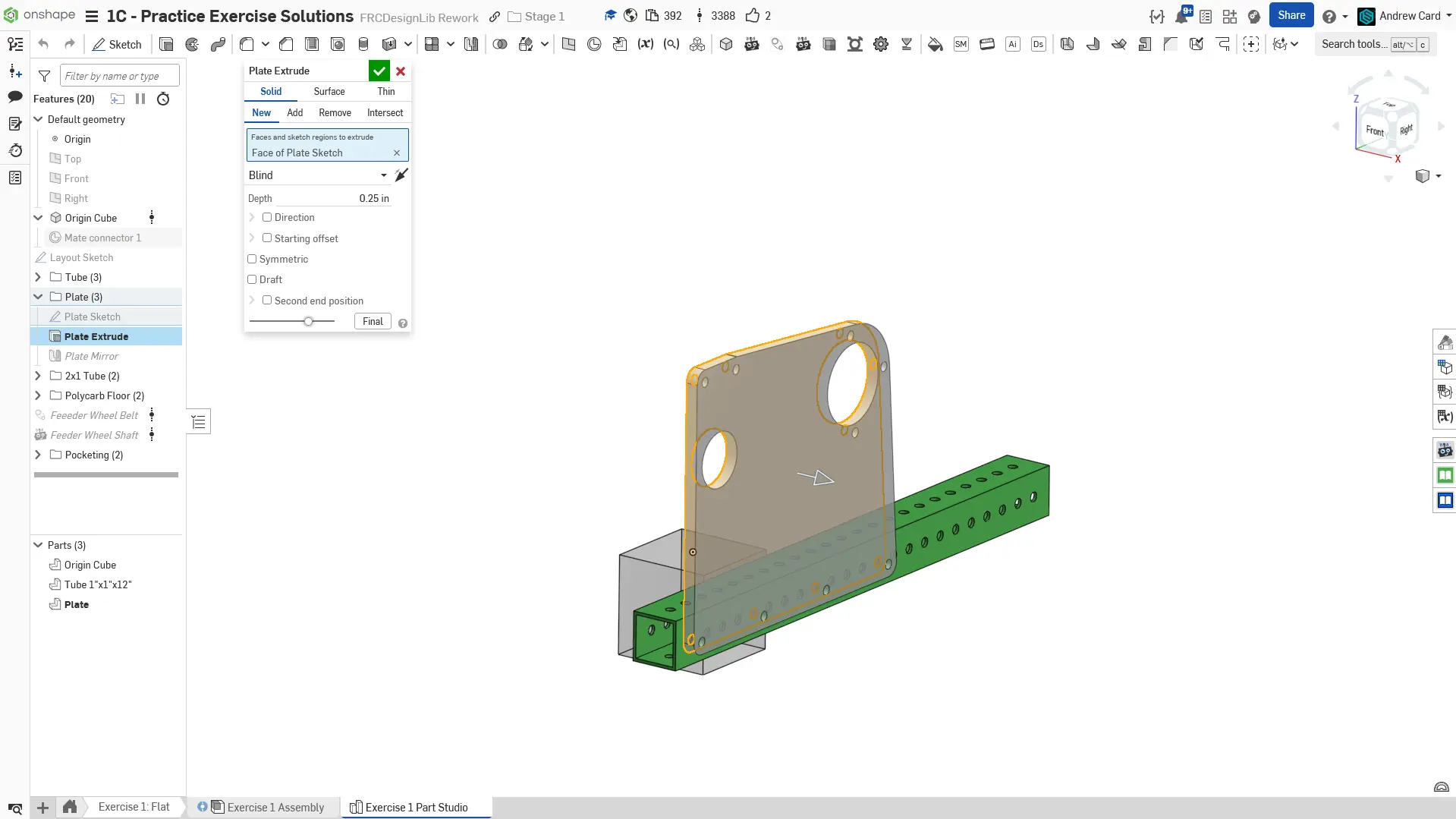Click the Sketch tool in toolbar
The width and height of the screenshot is (1456, 819).
tap(118, 45)
